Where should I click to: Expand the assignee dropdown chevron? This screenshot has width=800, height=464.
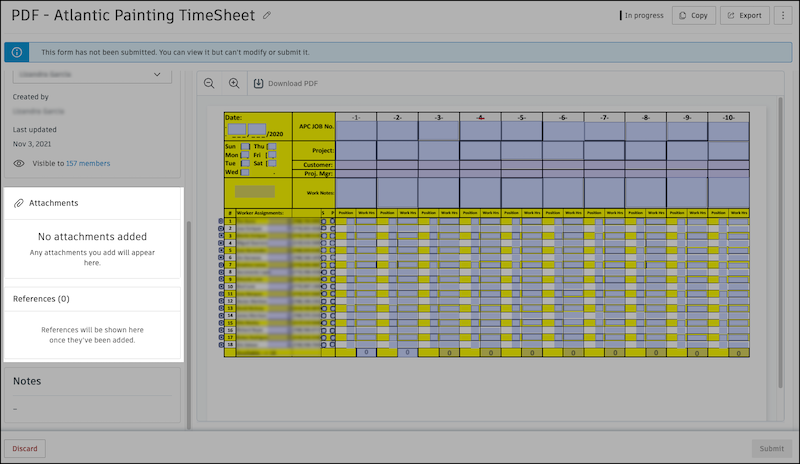click(x=157, y=75)
